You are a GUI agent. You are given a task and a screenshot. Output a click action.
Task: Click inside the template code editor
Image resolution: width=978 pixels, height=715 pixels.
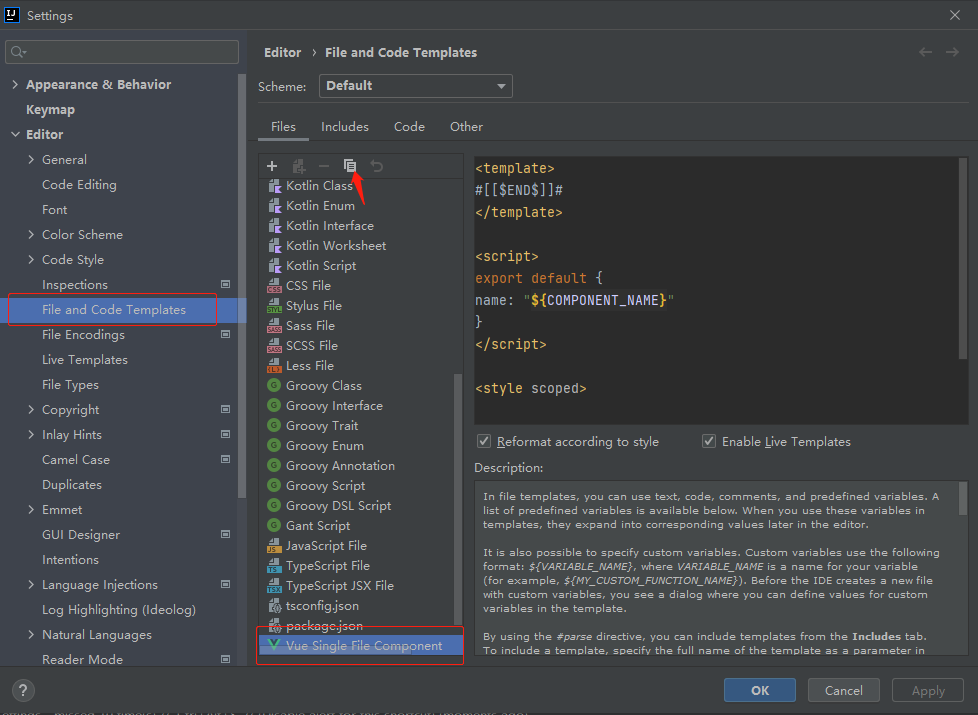pos(716,290)
